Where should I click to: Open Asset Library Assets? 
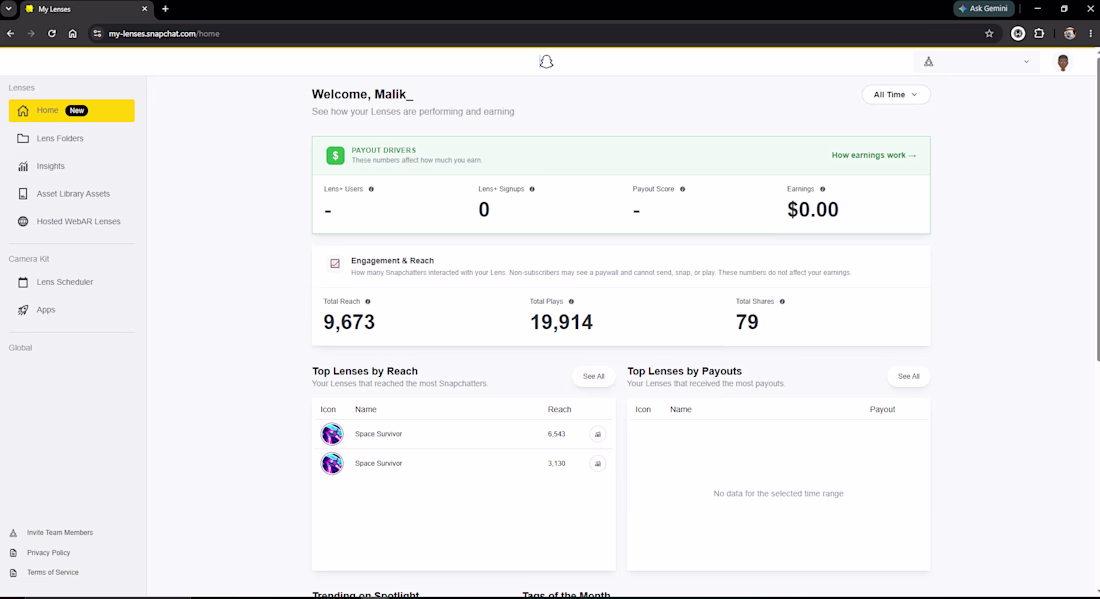72,194
